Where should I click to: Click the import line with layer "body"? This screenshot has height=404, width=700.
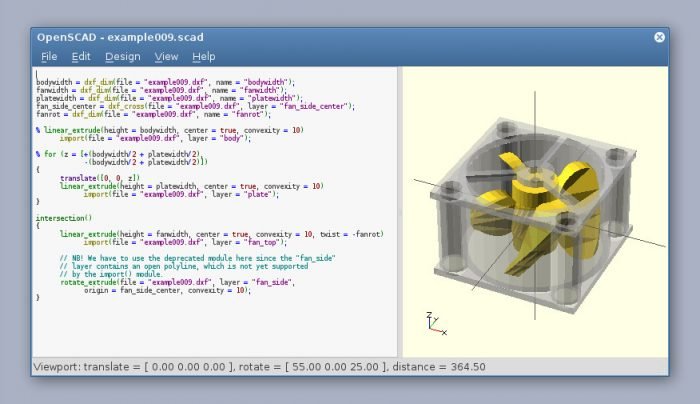[x=155, y=138]
